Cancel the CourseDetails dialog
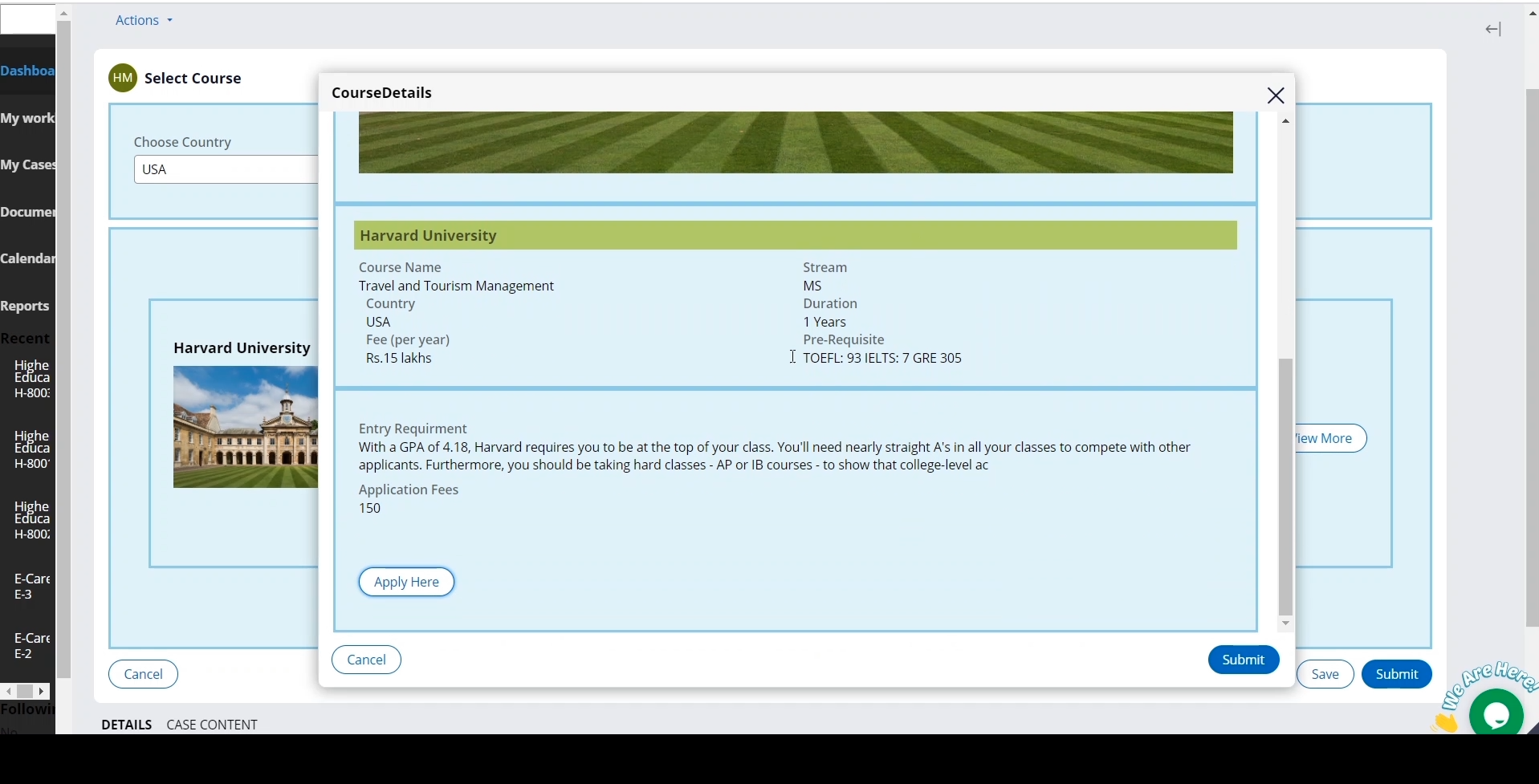Image resolution: width=1539 pixels, height=784 pixels. point(366,660)
